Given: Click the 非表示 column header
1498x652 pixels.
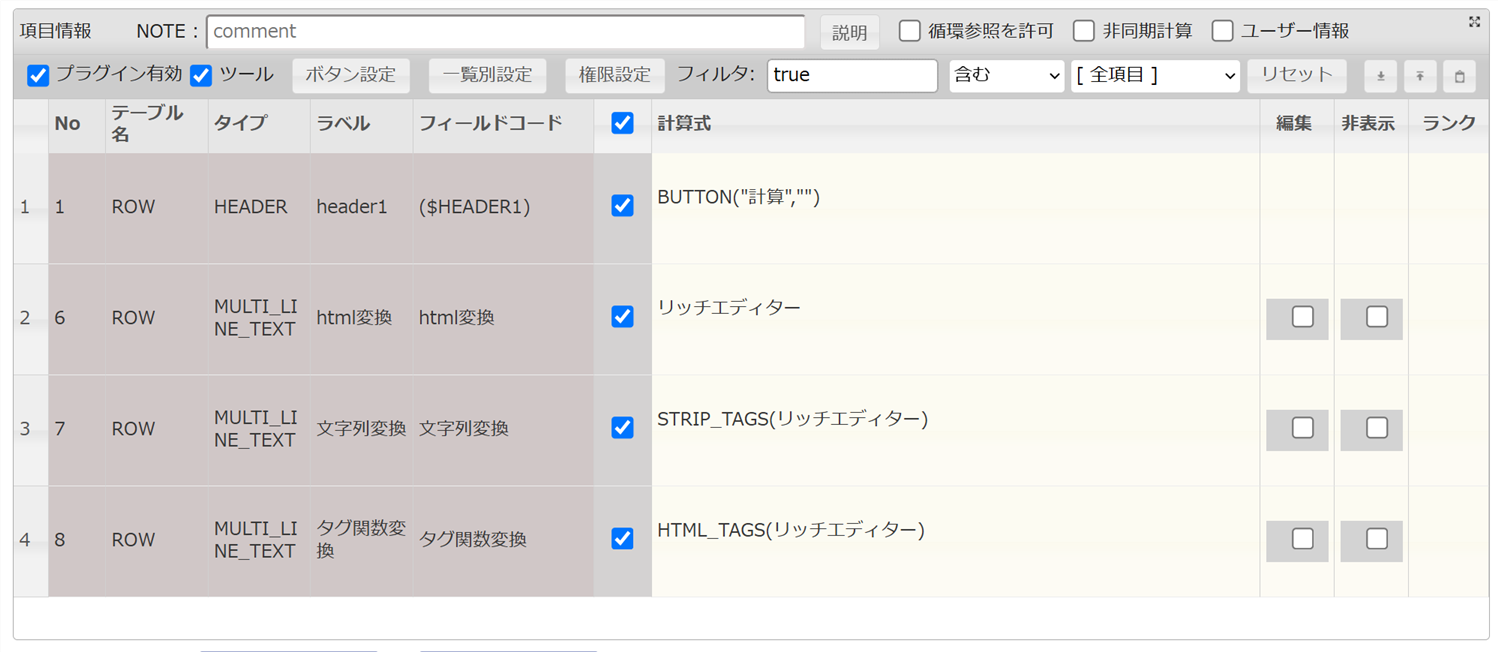Looking at the screenshot, I should coord(1371,125).
